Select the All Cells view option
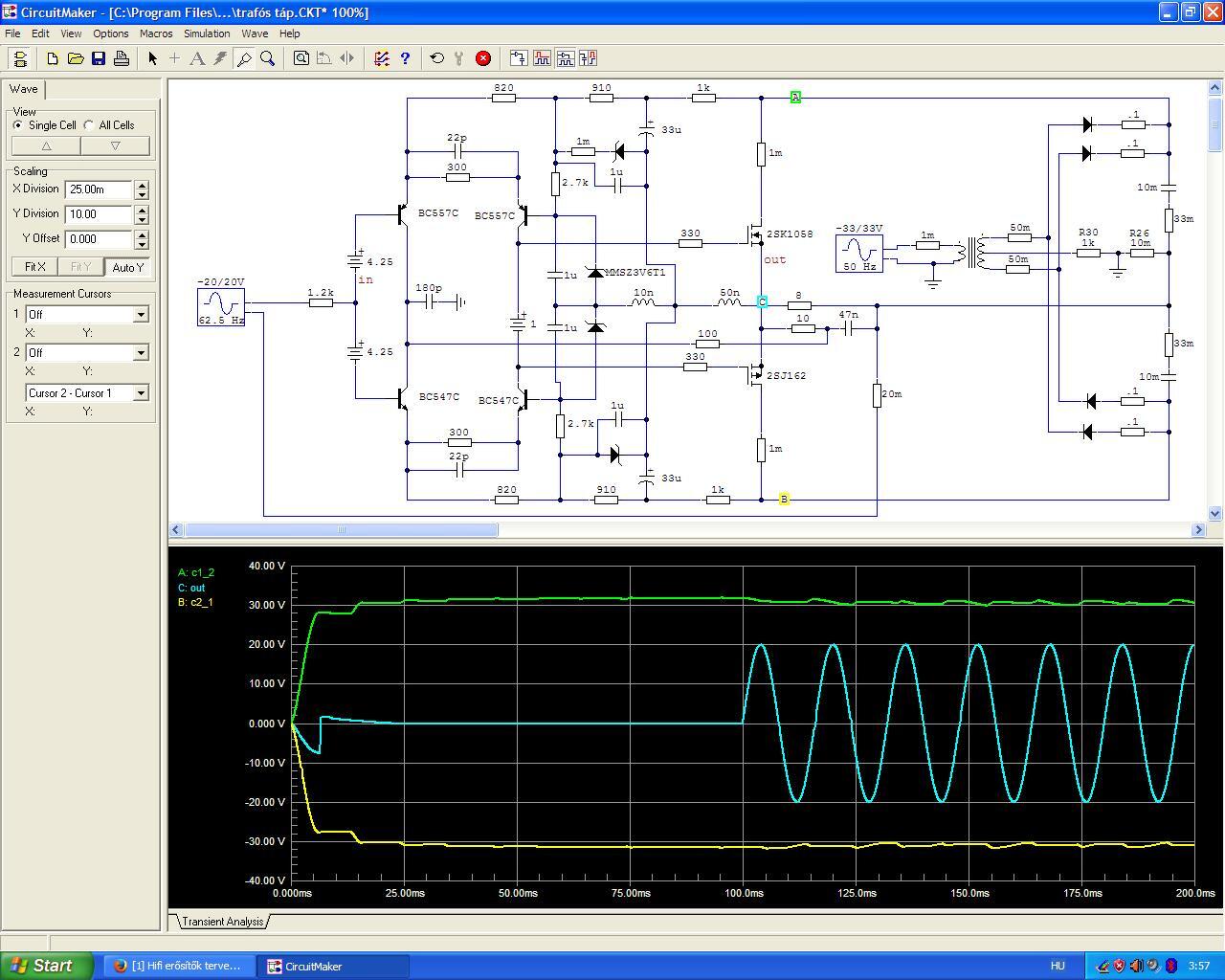The image size is (1225, 980). tap(90, 125)
